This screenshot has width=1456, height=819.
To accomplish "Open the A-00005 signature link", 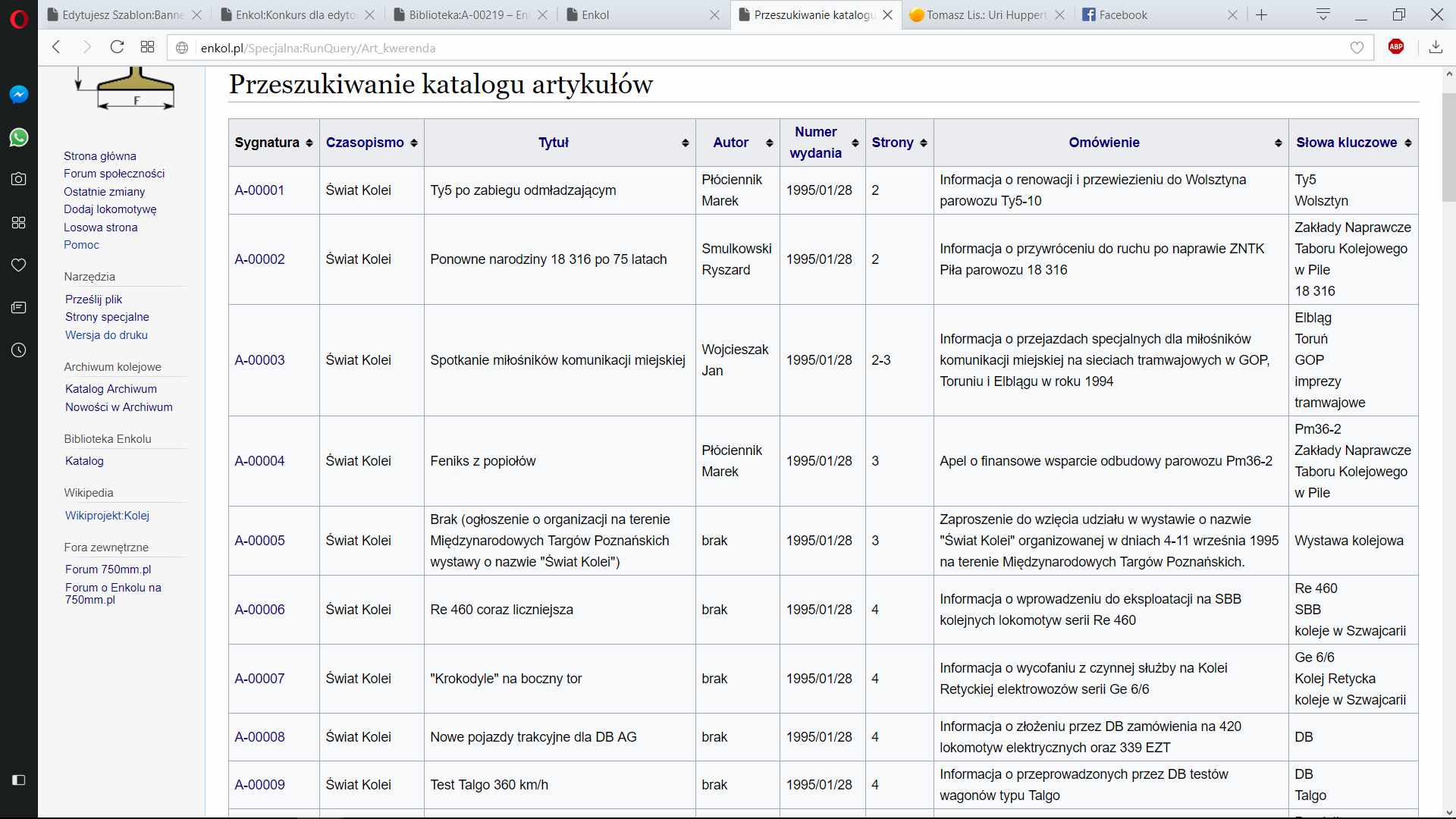I will coord(259,541).
